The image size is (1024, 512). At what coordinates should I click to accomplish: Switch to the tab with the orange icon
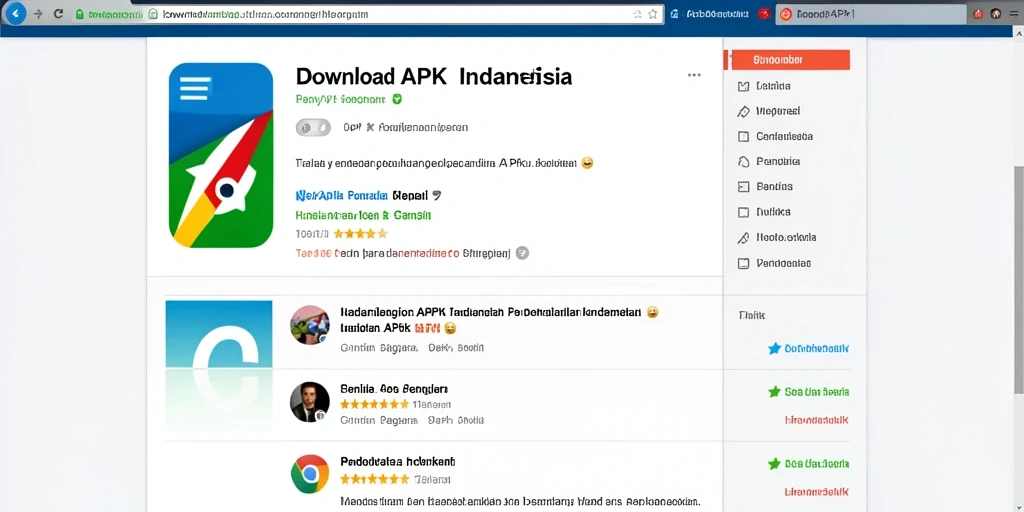(871, 14)
